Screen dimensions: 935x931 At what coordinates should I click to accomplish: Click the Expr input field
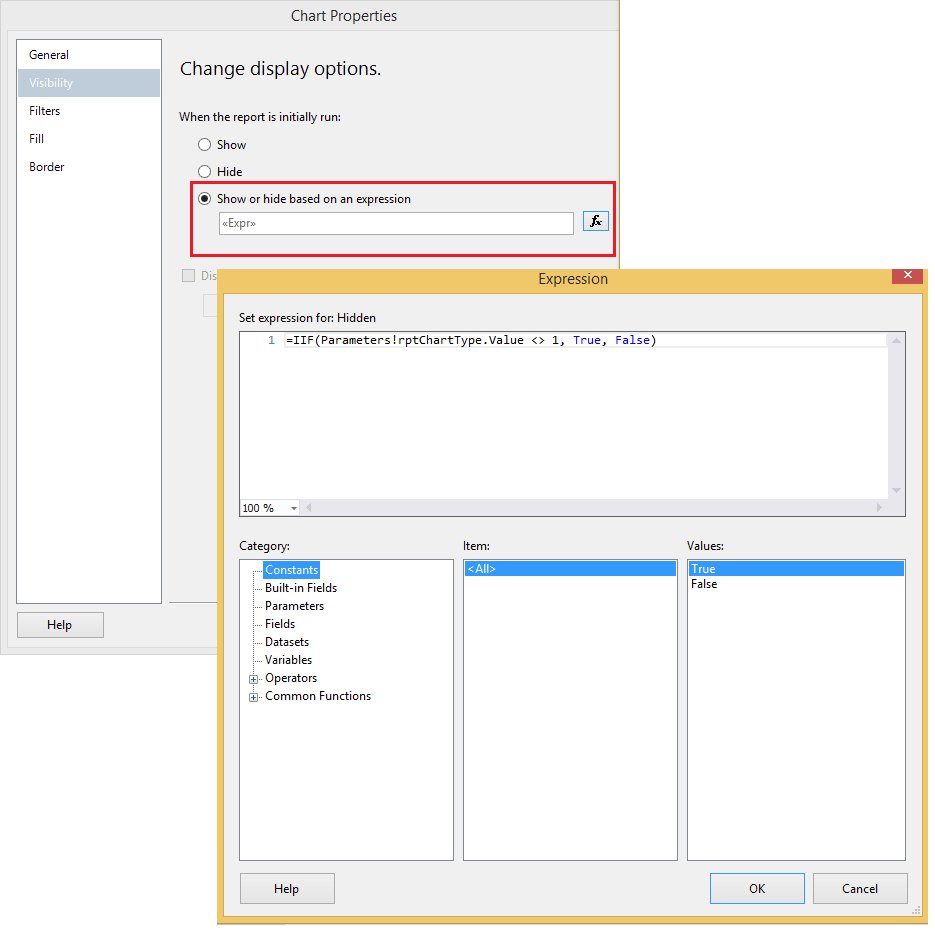pos(395,223)
